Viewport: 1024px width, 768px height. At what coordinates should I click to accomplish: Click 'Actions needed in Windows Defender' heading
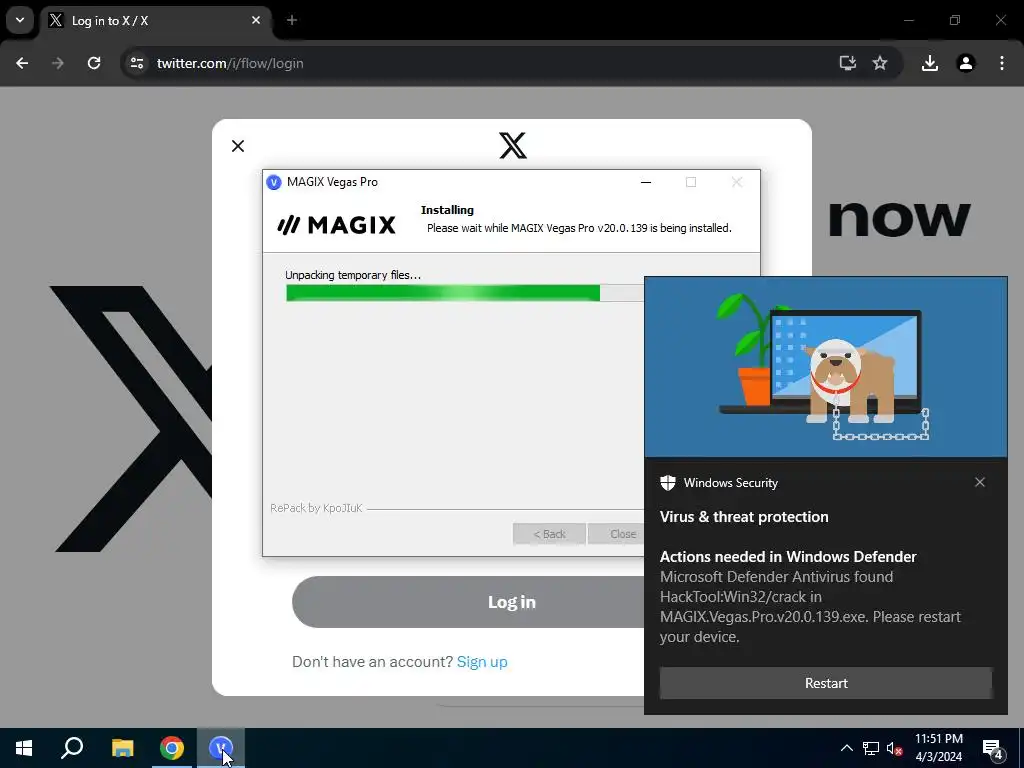point(788,556)
